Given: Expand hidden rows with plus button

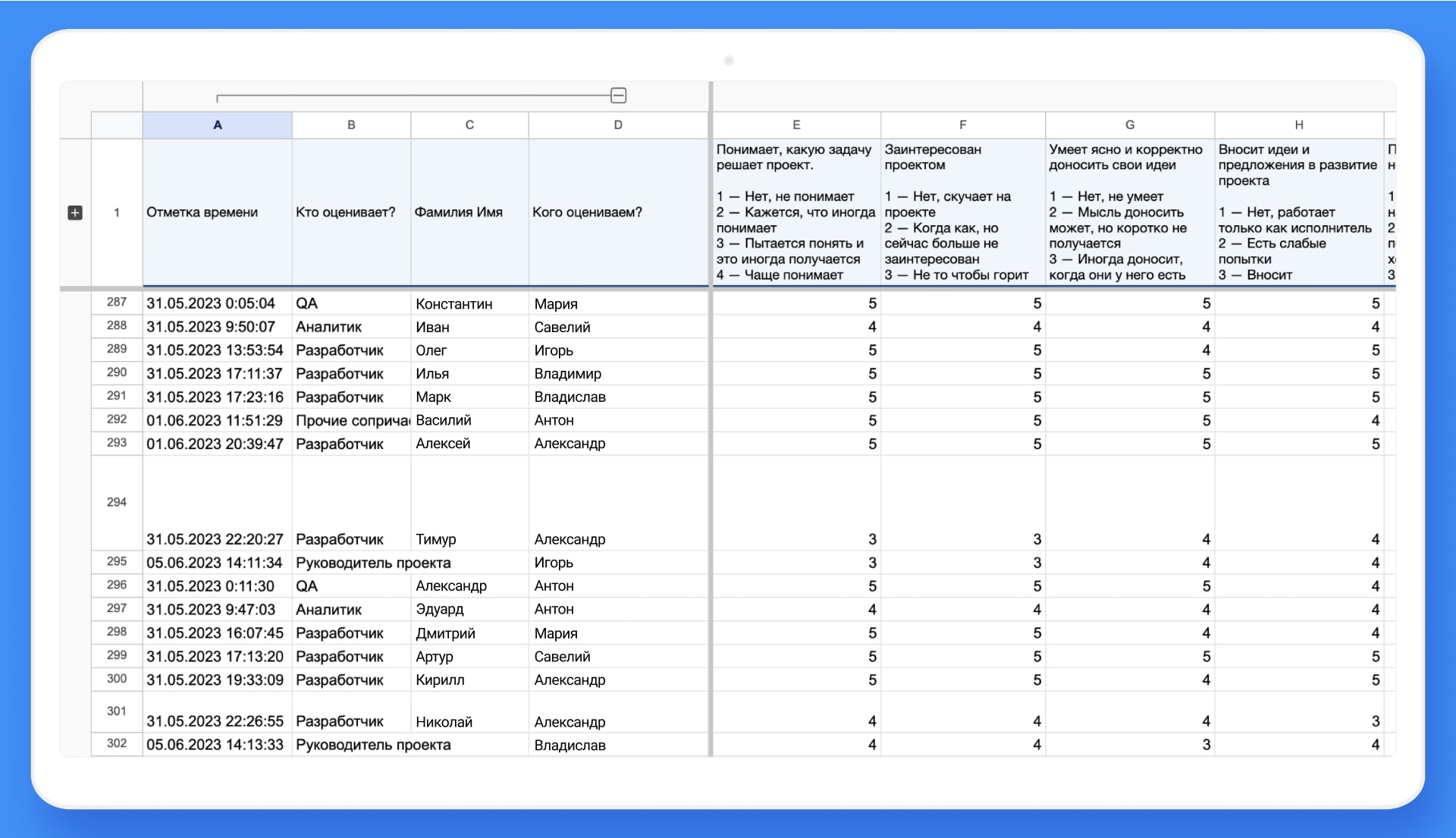Looking at the screenshot, I should point(75,212).
